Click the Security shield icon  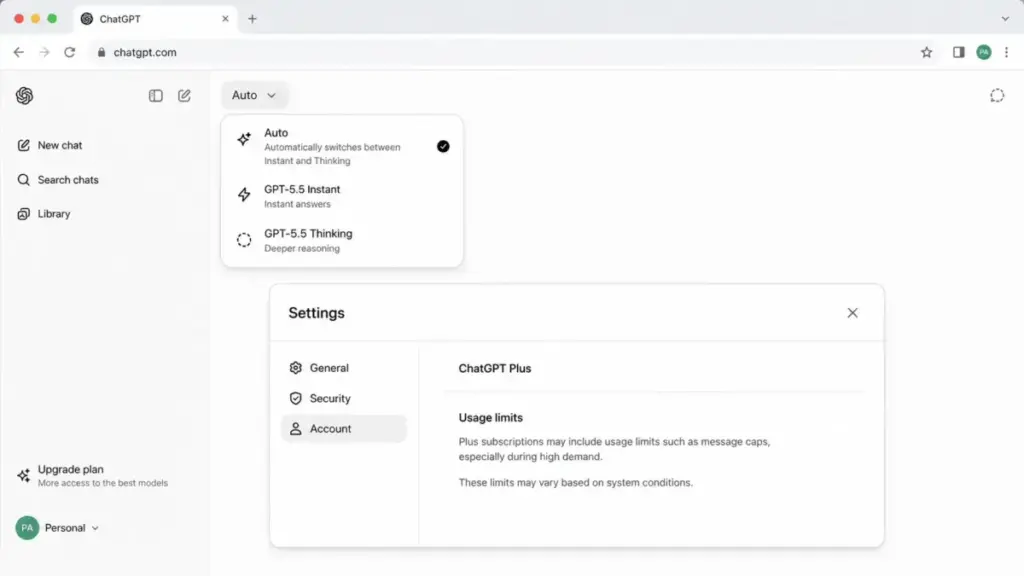[x=295, y=398]
